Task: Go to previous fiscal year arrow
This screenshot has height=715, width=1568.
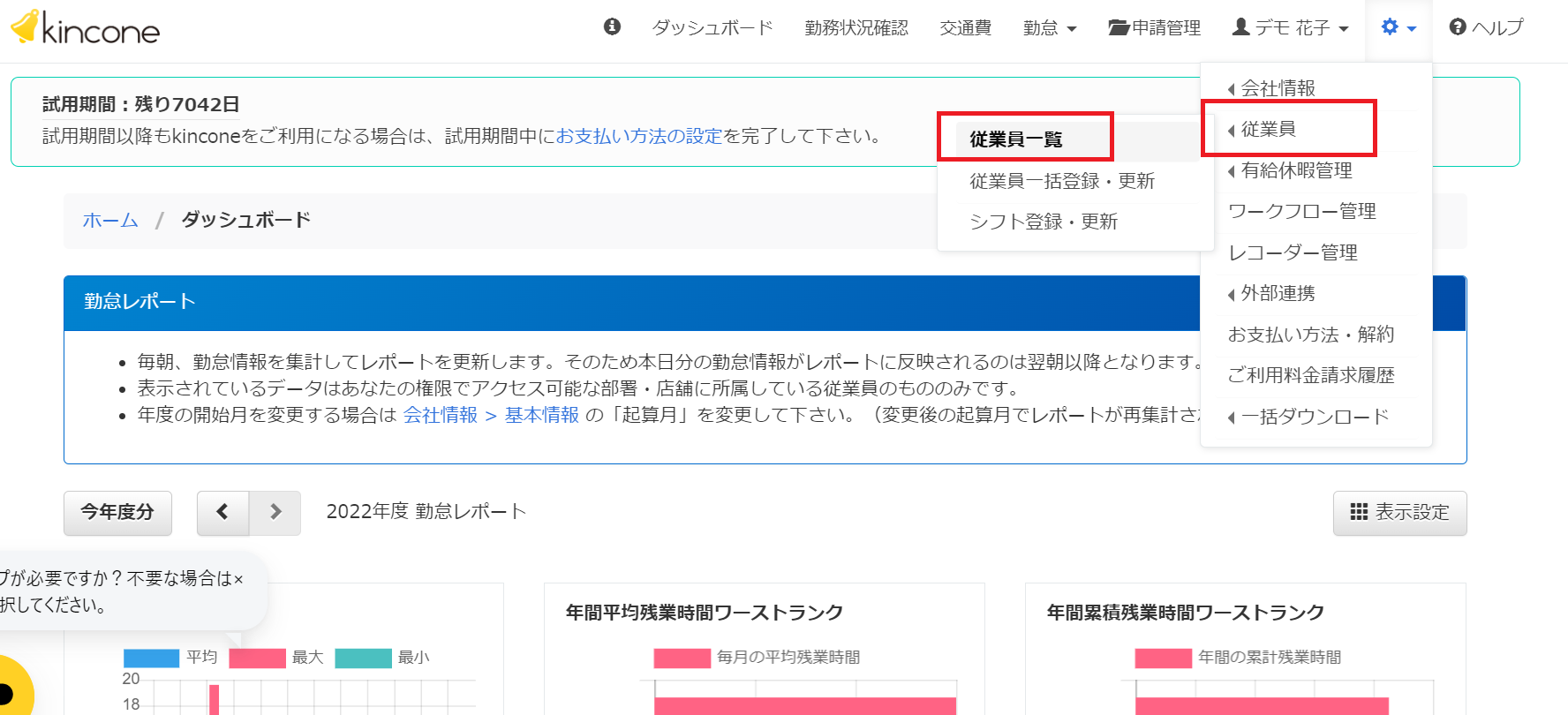Action: (x=222, y=512)
